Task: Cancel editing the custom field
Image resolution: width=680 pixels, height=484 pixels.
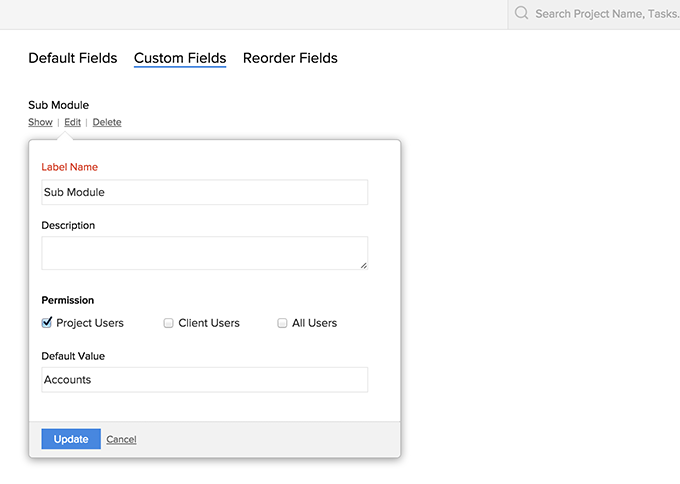Action: [x=121, y=439]
